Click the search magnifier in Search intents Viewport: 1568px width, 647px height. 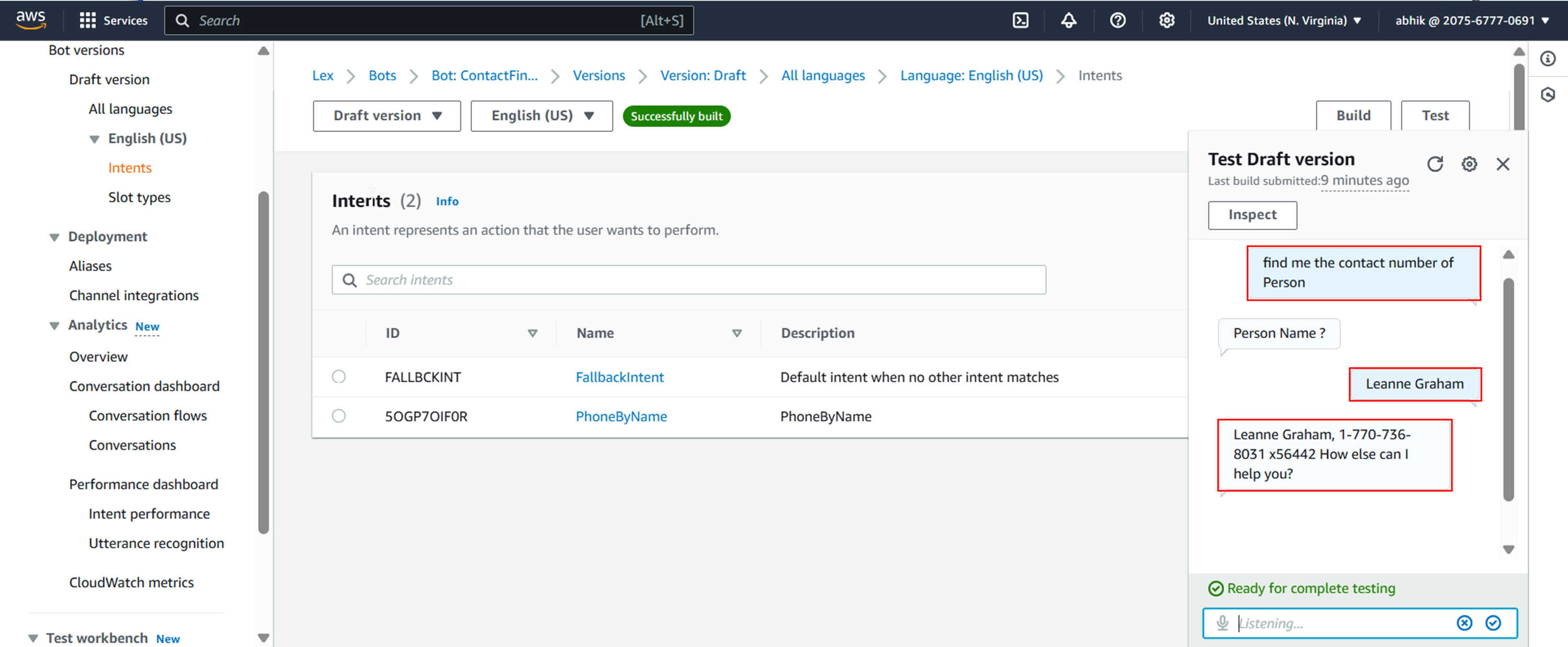(x=349, y=280)
